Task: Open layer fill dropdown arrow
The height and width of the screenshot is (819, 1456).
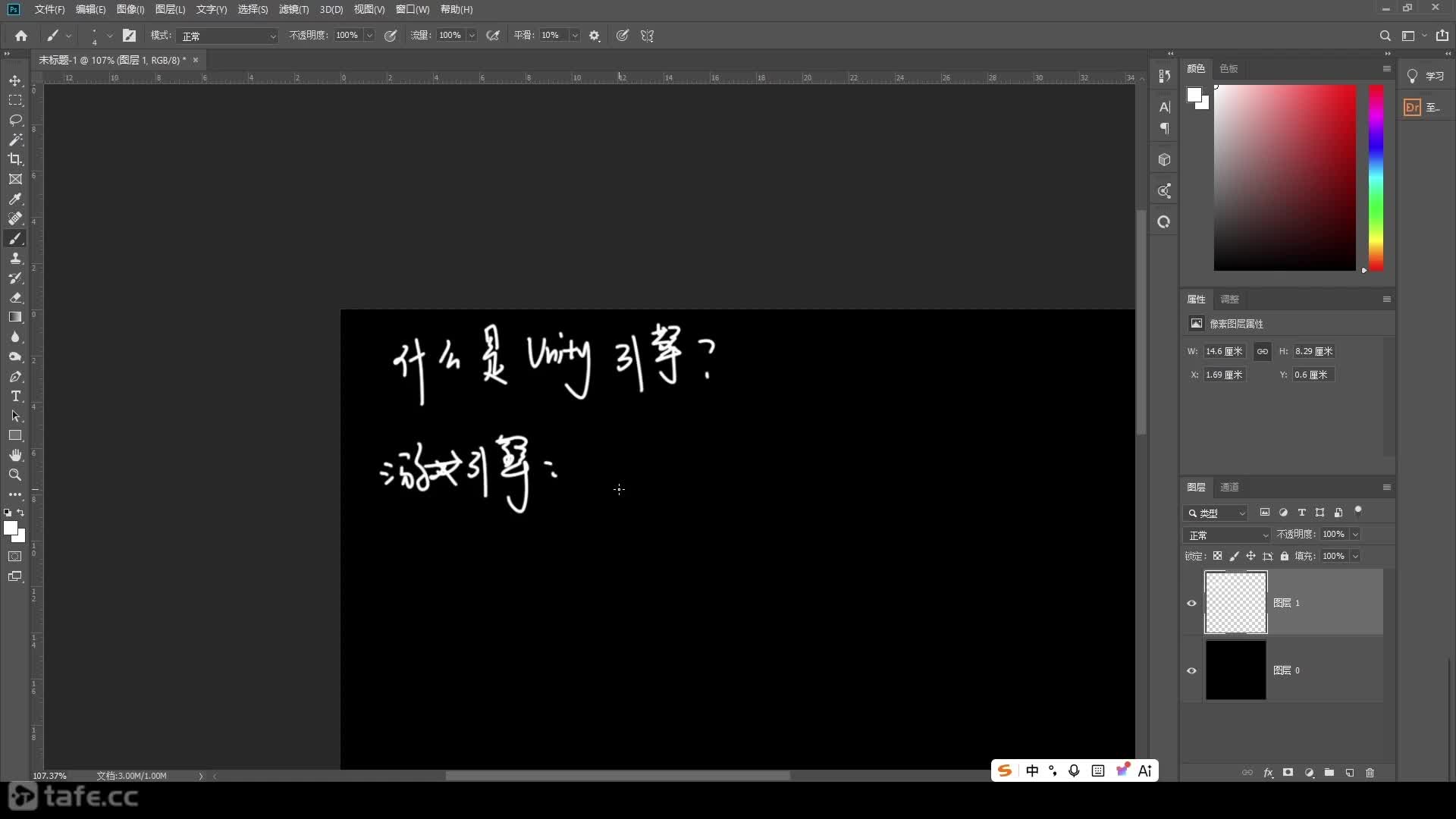Action: (x=1355, y=556)
